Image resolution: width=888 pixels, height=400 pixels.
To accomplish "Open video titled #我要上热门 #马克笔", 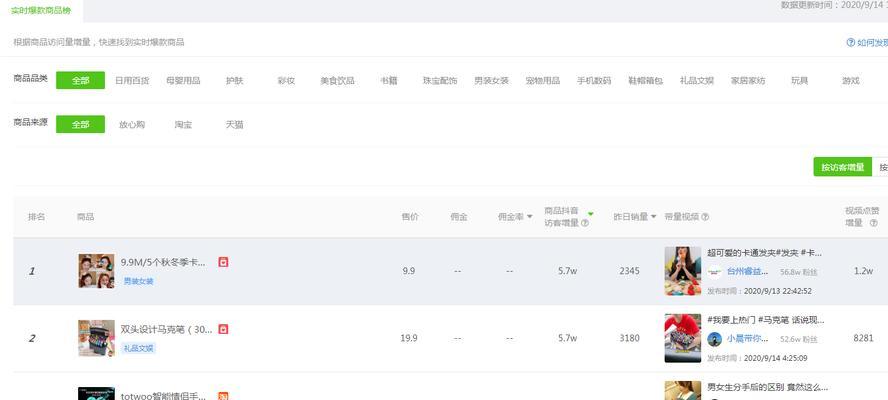I will click(x=766, y=320).
